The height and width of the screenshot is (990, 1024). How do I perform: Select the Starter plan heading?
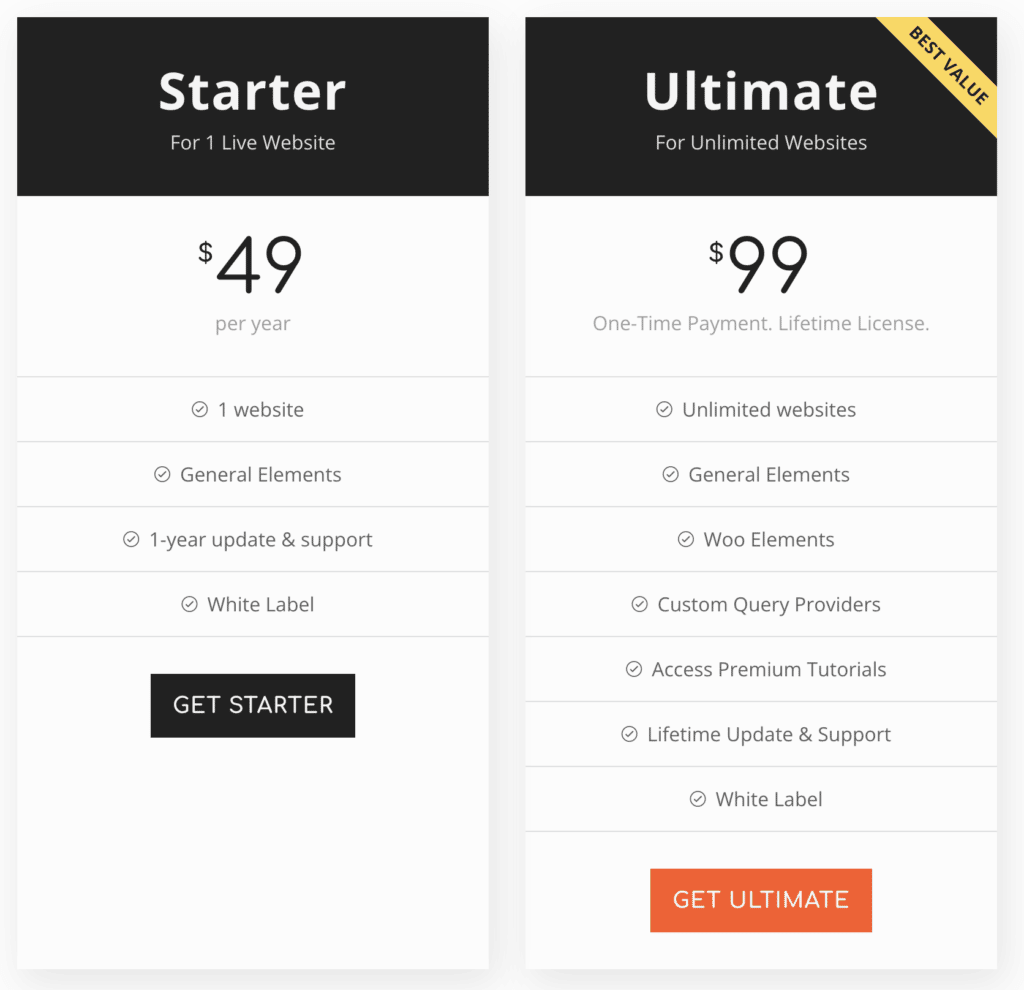tap(252, 91)
